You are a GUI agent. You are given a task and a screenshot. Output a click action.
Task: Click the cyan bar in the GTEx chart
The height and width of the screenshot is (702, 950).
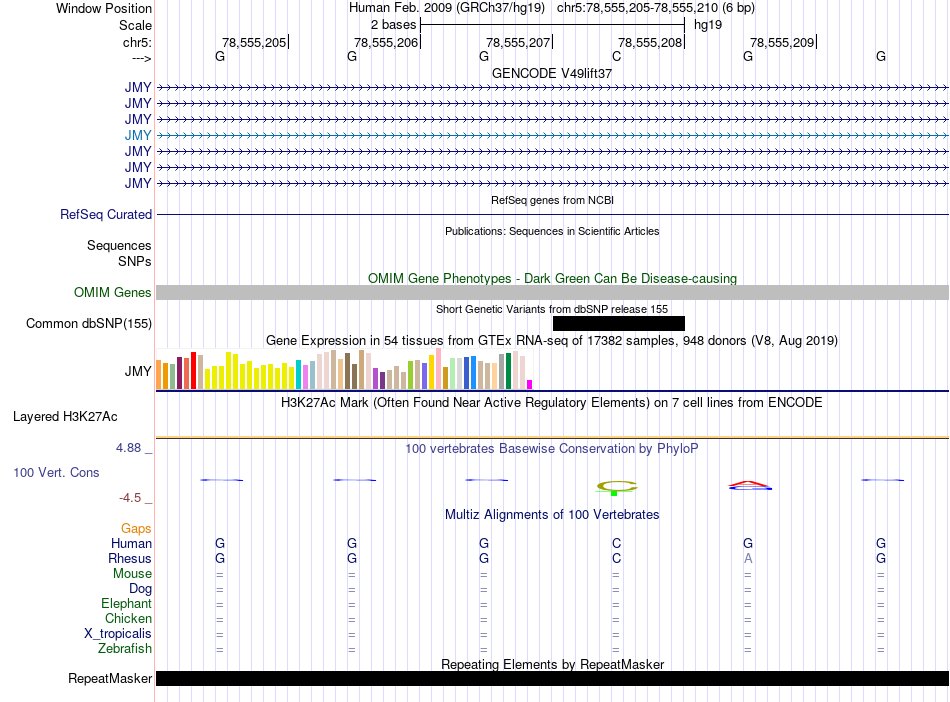click(x=298, y=374)
